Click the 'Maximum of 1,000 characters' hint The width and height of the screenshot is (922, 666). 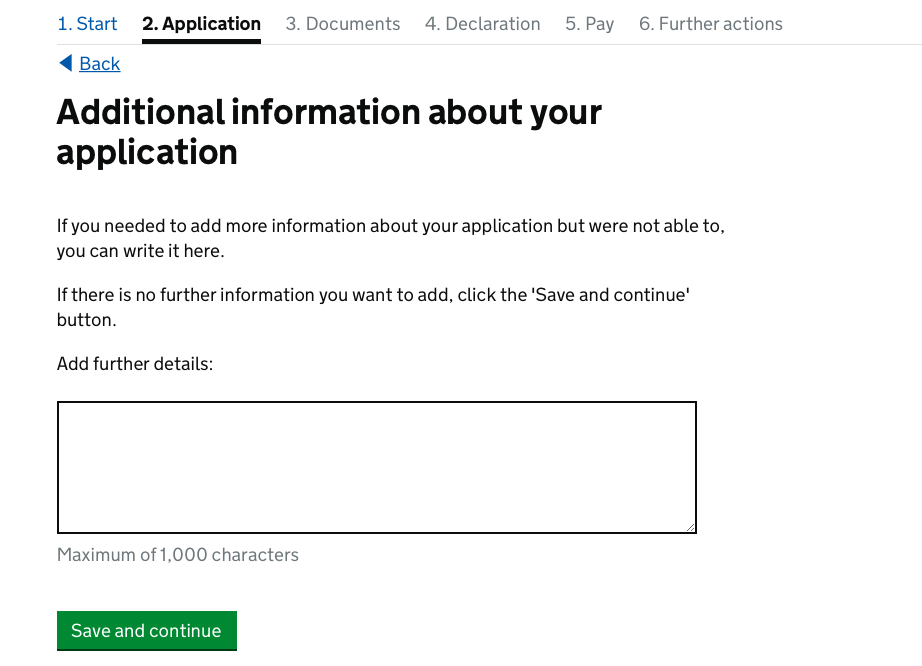coord(178,555)
